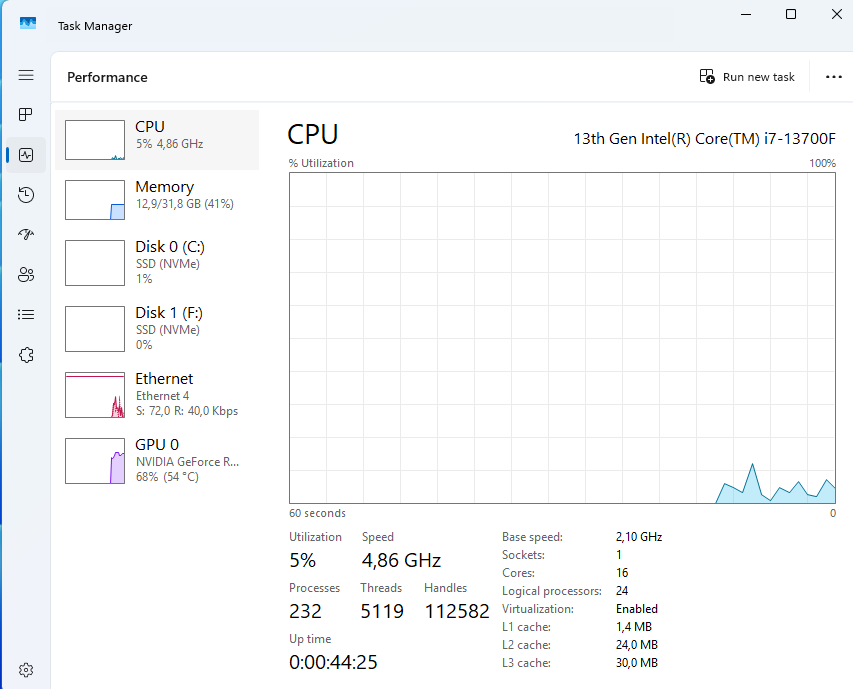Image resolution: width=853 pixels, height=689 pixels.
Task: Click Run new task button
Action: pyautogui.click(x=747, y=77)
